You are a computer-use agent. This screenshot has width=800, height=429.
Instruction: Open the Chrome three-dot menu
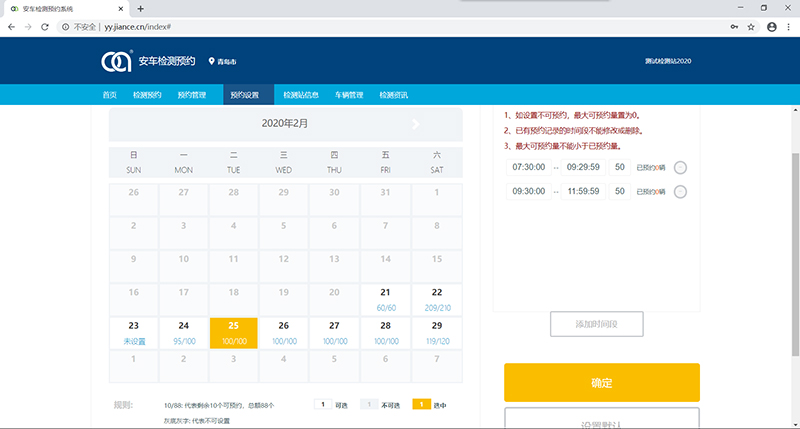tap(788, 27)
